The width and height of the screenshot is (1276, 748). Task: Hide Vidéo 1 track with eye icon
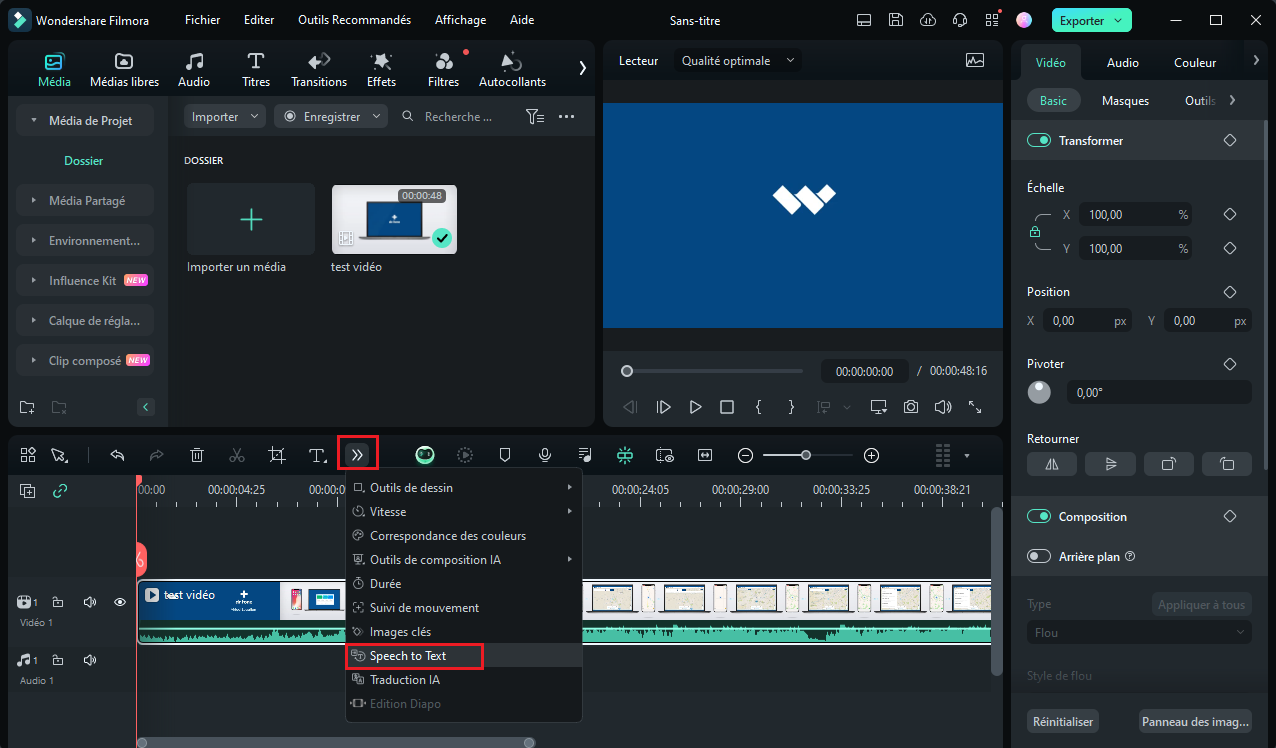(x=120, y=602)
